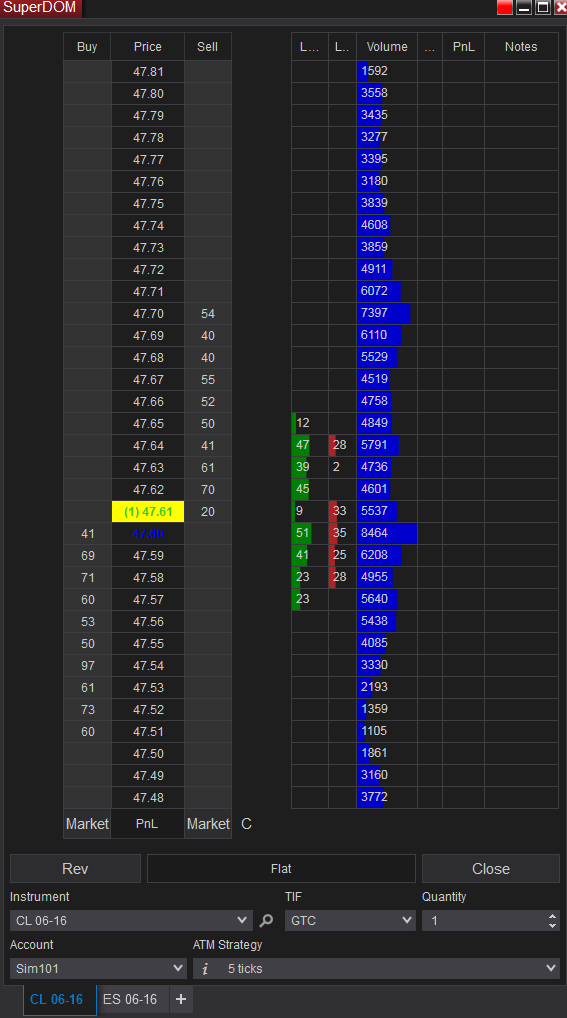
Task: Click sell cell 20 at price 47.61
Action: point(208,512)
